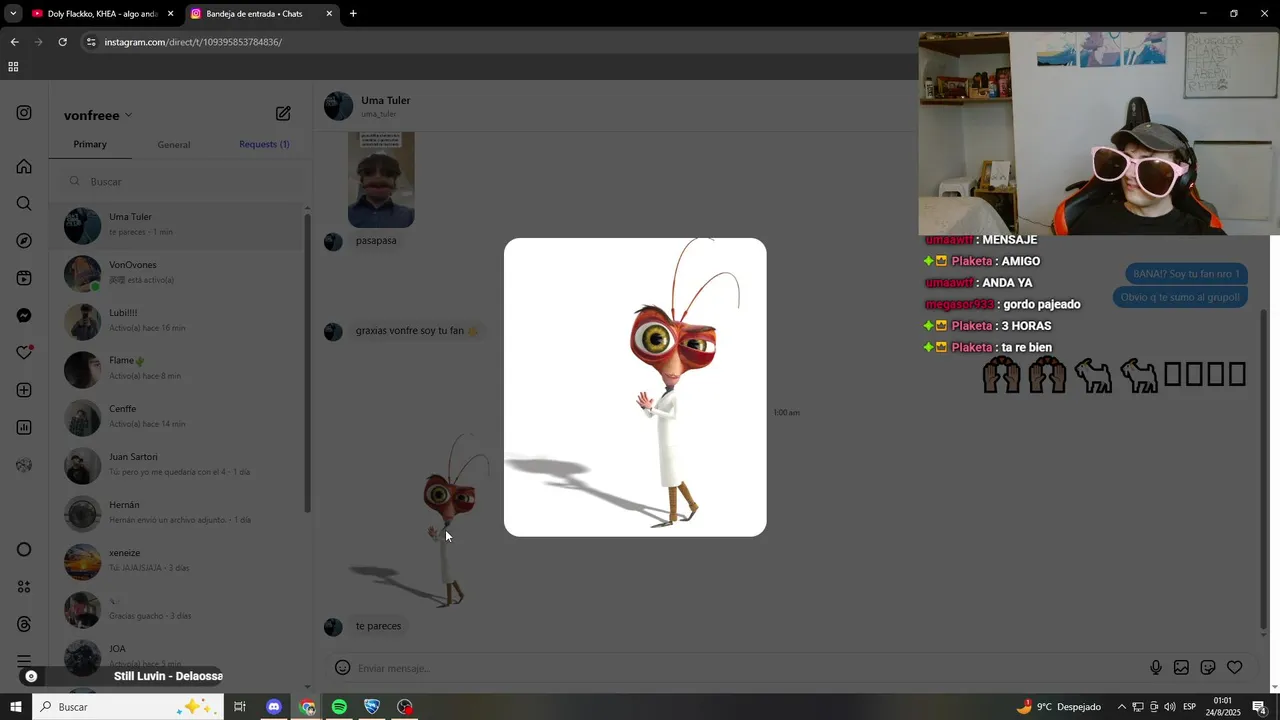The image size is (1280, 720).
Task: Open Task View on taskbar
Action: pos(240,707)
